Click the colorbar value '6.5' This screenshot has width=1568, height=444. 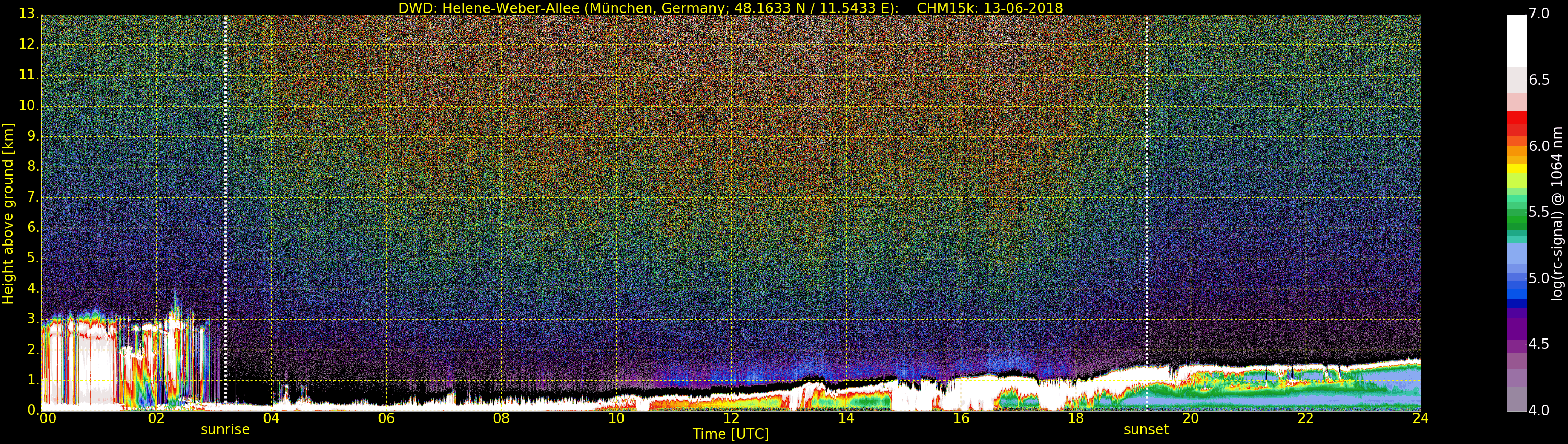1539,80
